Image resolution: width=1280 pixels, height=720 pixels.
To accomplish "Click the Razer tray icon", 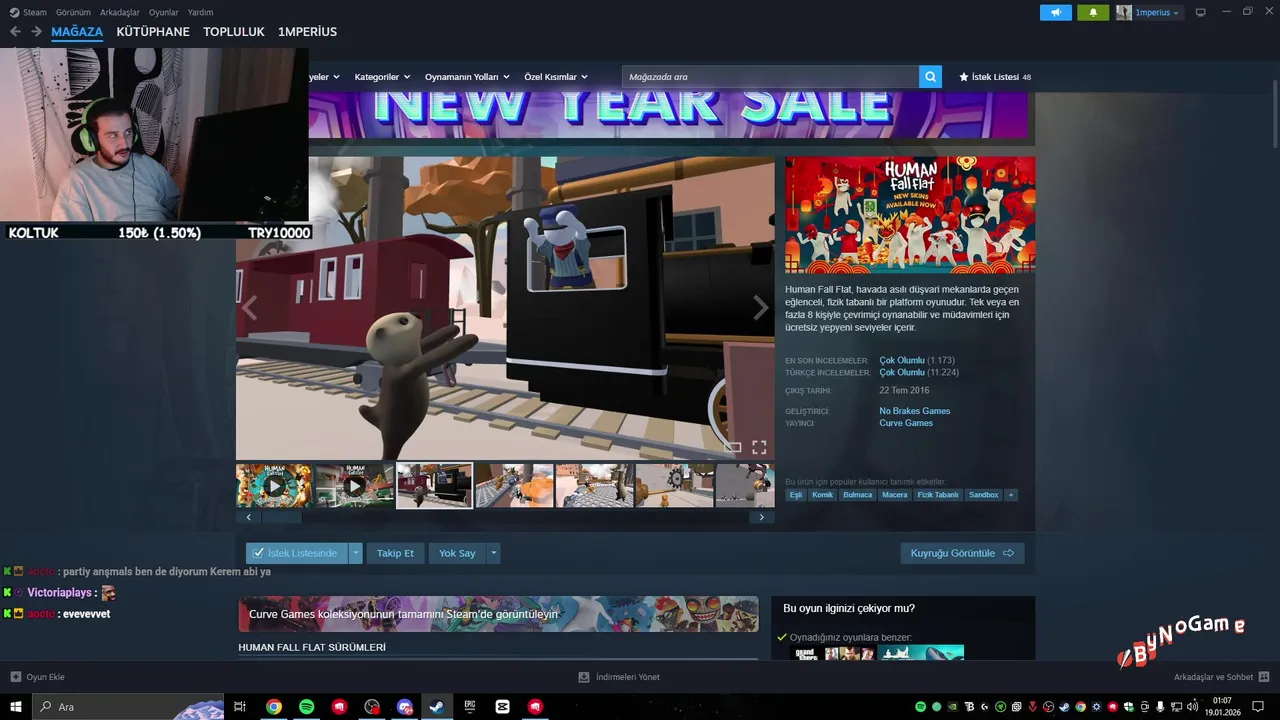I will point(1001,707).
